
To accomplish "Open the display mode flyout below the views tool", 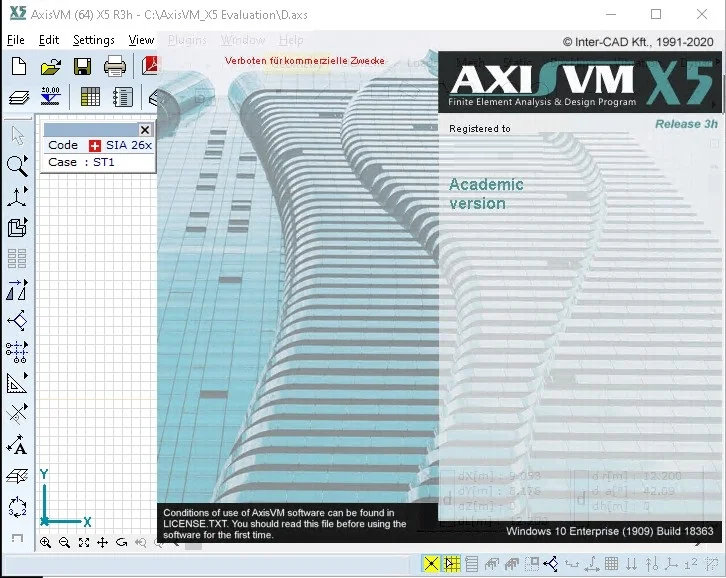I will coord(18,227).
